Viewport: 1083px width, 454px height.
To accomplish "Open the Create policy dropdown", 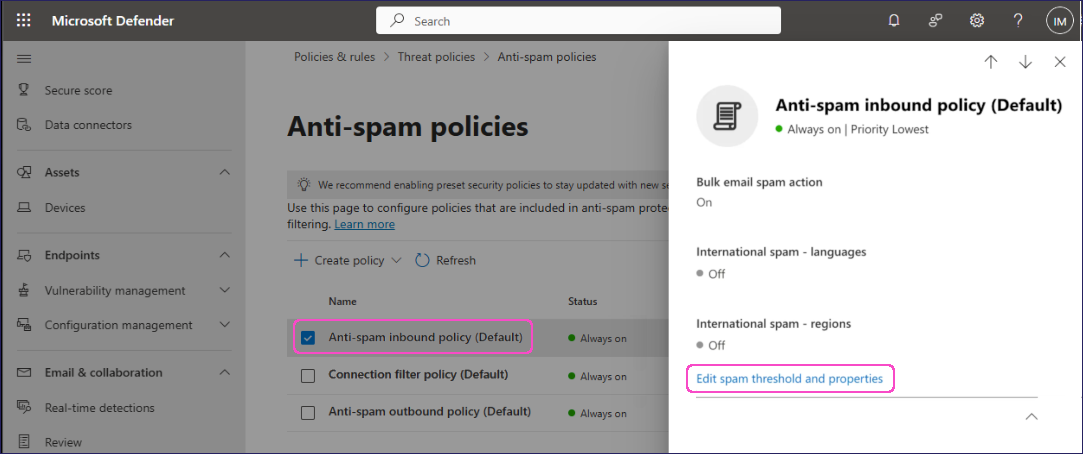I will pyautogui.click(x=347, y=260).
